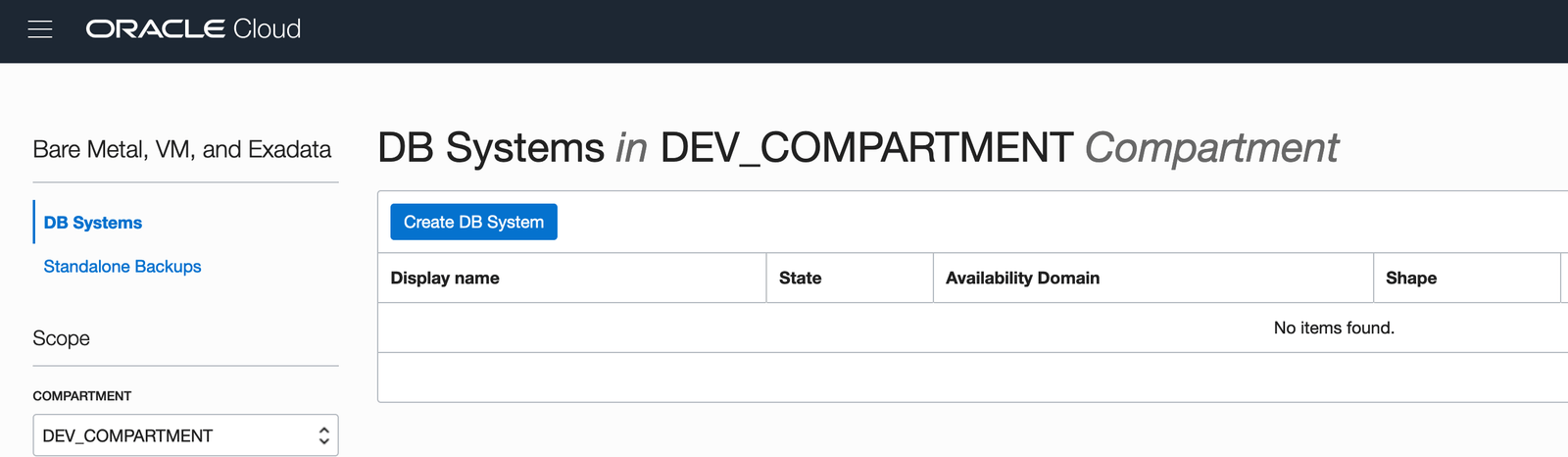Select DB Systems in the sidebar
1568x457 pixels.
tap(93, 223)
